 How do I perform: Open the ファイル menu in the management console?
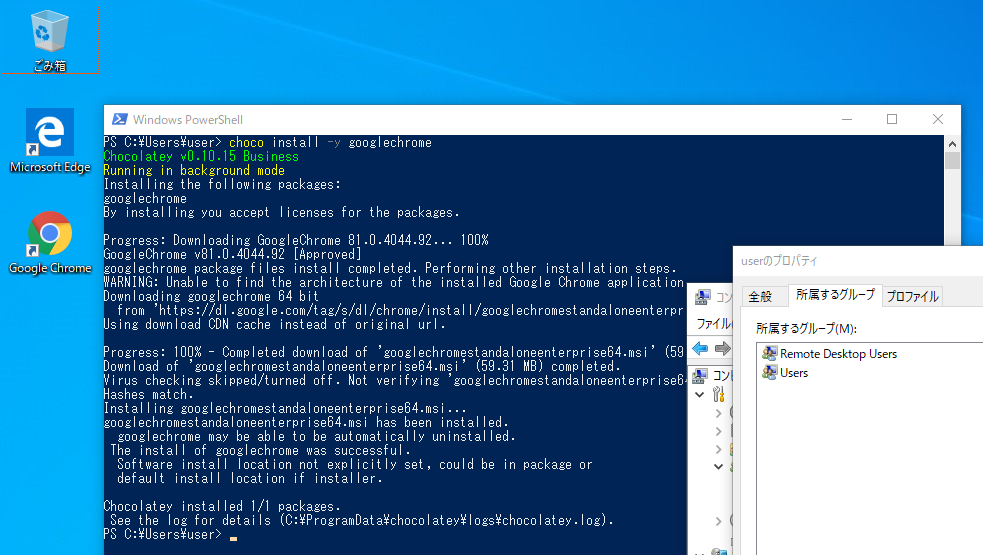pos(713,324)
